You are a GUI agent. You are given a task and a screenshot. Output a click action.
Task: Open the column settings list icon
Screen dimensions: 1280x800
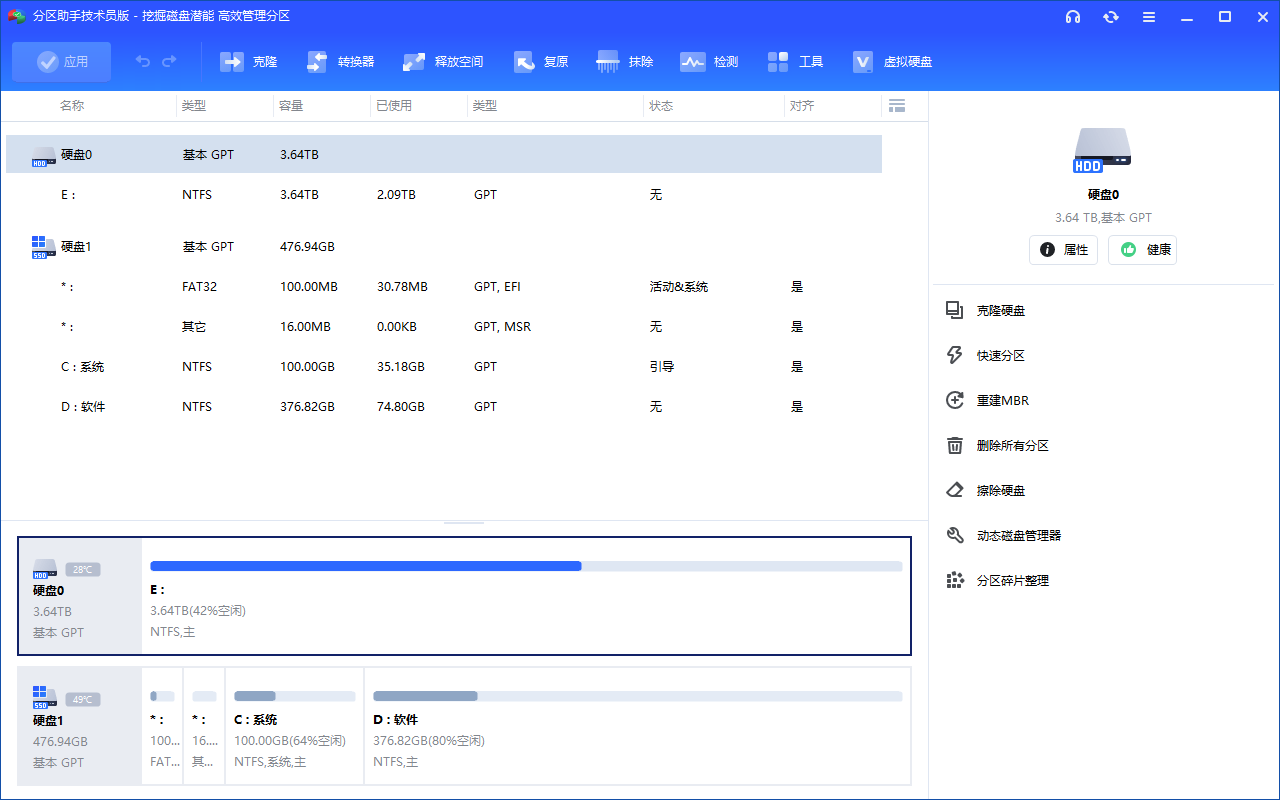click(x=896, y=105)
